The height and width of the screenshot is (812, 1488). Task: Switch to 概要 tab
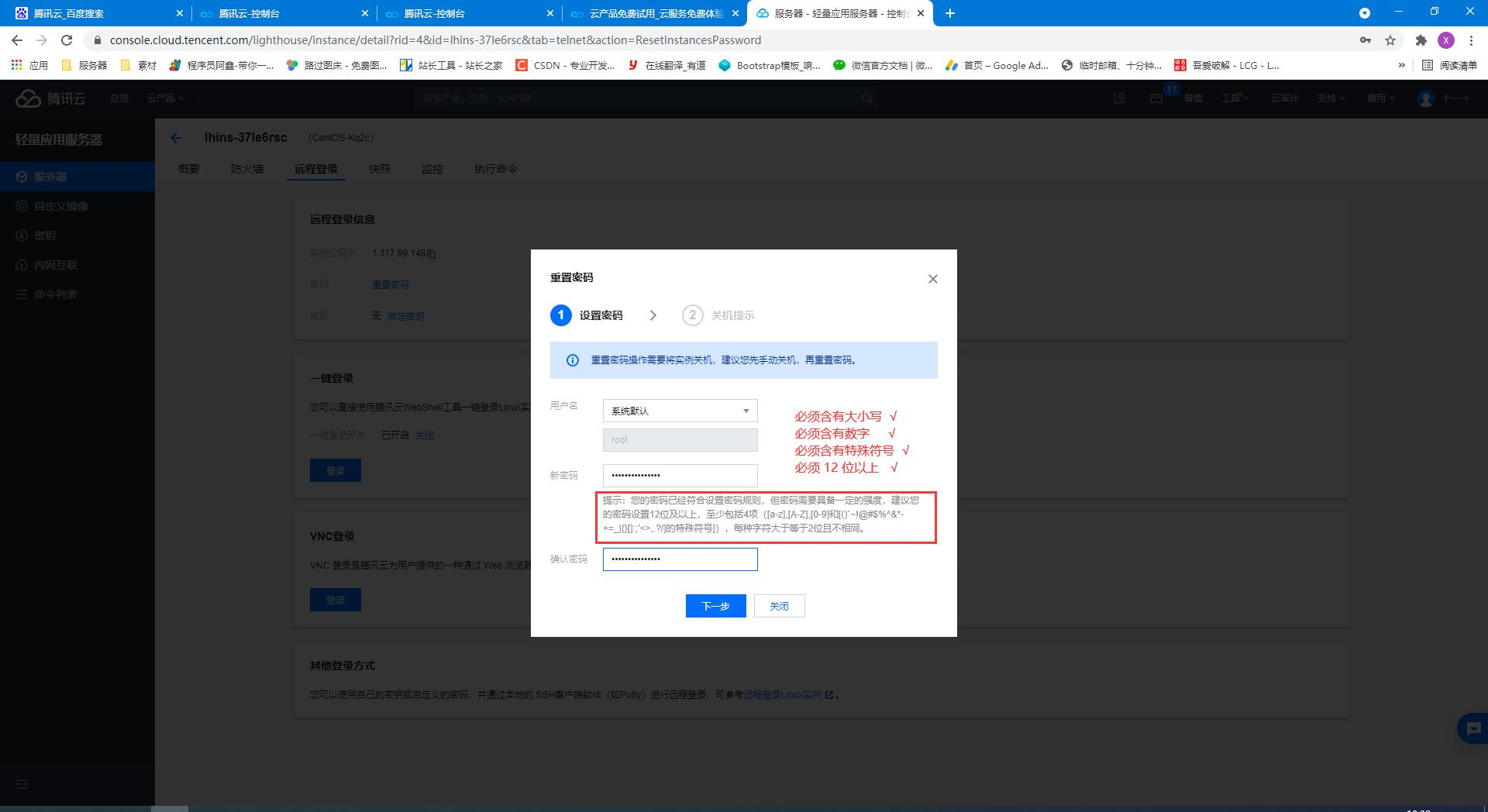pos(189,169)
